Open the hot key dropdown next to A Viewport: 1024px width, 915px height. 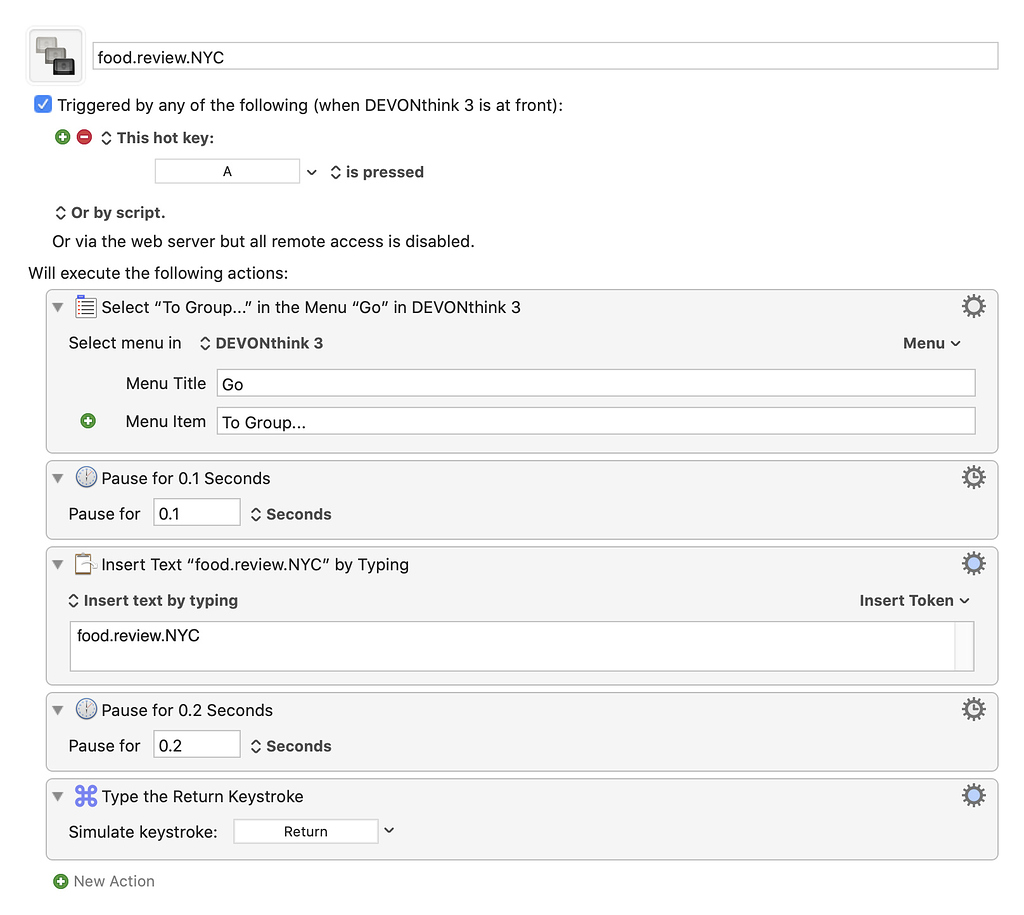pos(311,171)
